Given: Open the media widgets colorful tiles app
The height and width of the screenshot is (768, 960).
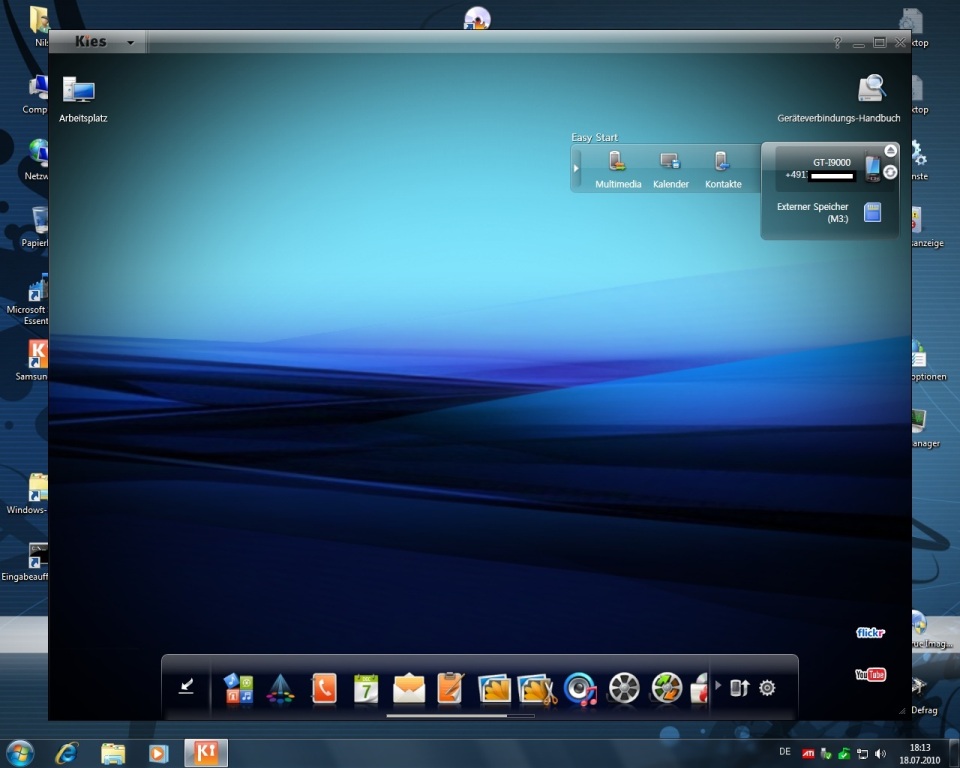Looking at the screenshot, I should point(238,688).
